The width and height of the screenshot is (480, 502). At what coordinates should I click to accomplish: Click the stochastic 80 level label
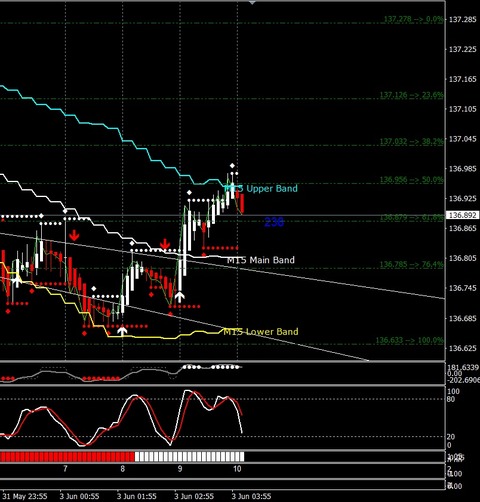click(x=451, y=399)
